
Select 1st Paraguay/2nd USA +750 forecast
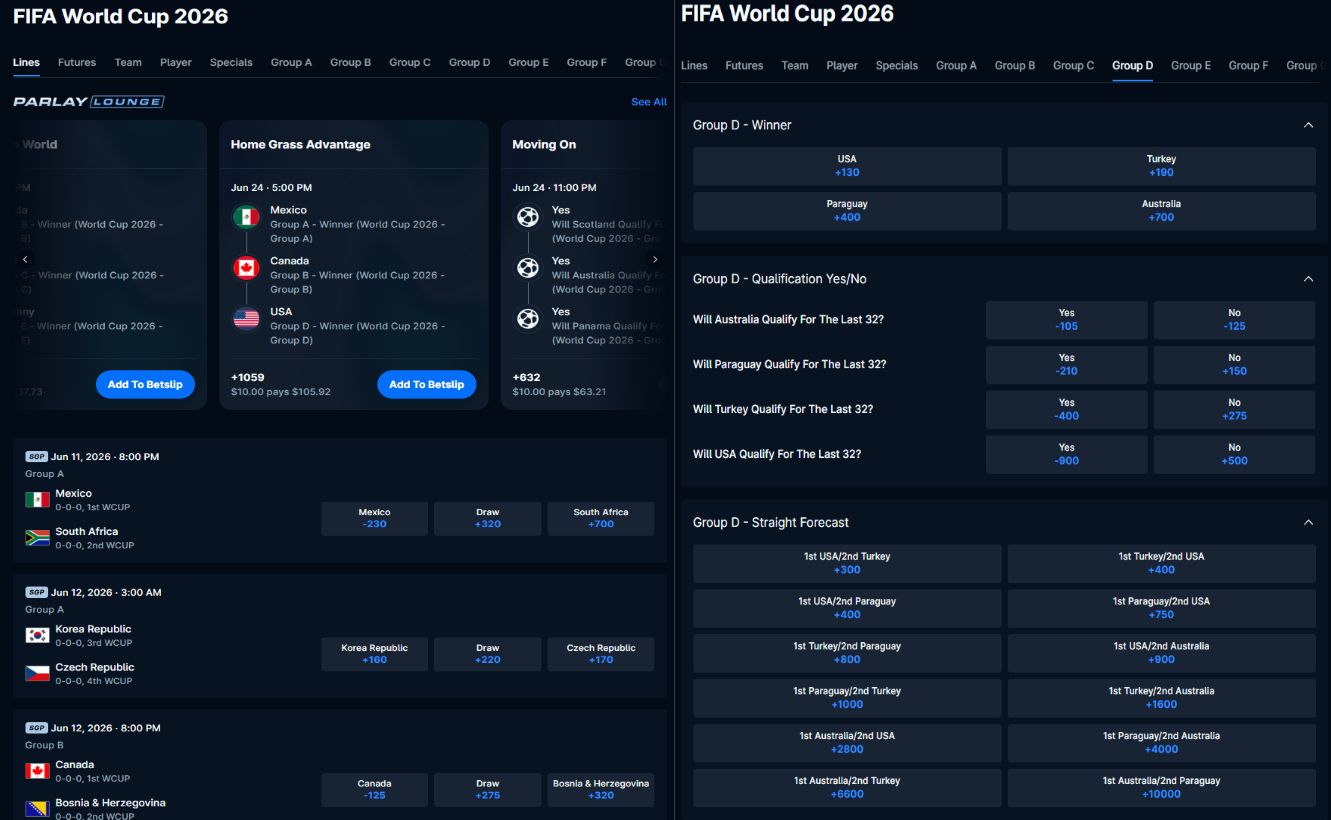1161,608
